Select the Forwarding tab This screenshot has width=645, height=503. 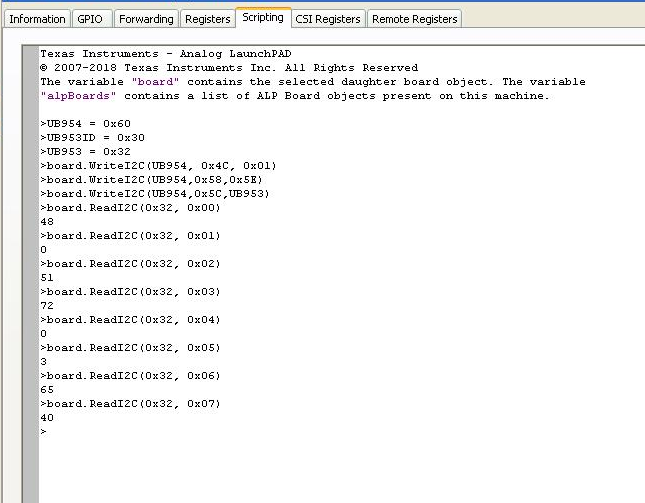click(x=146, y=19)
